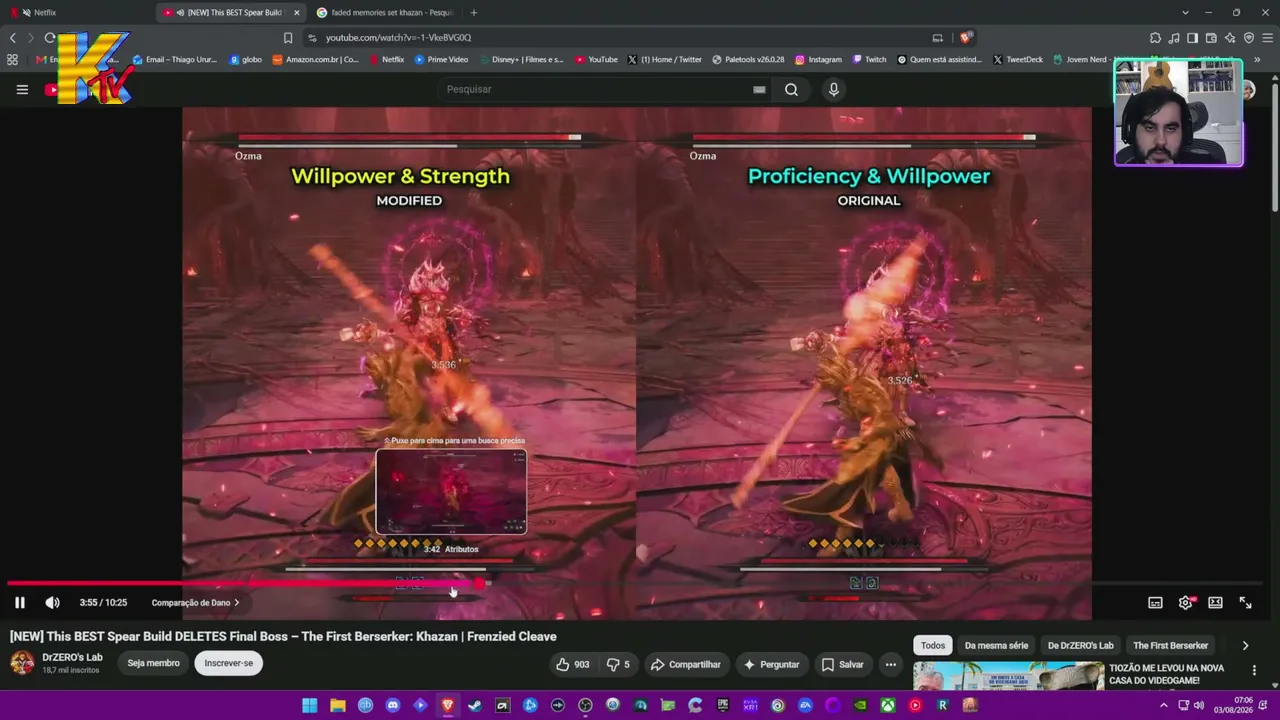The image size is (1280, 720).
Task: Open the TweetDeck bookmark
Action: (1018, 59)
